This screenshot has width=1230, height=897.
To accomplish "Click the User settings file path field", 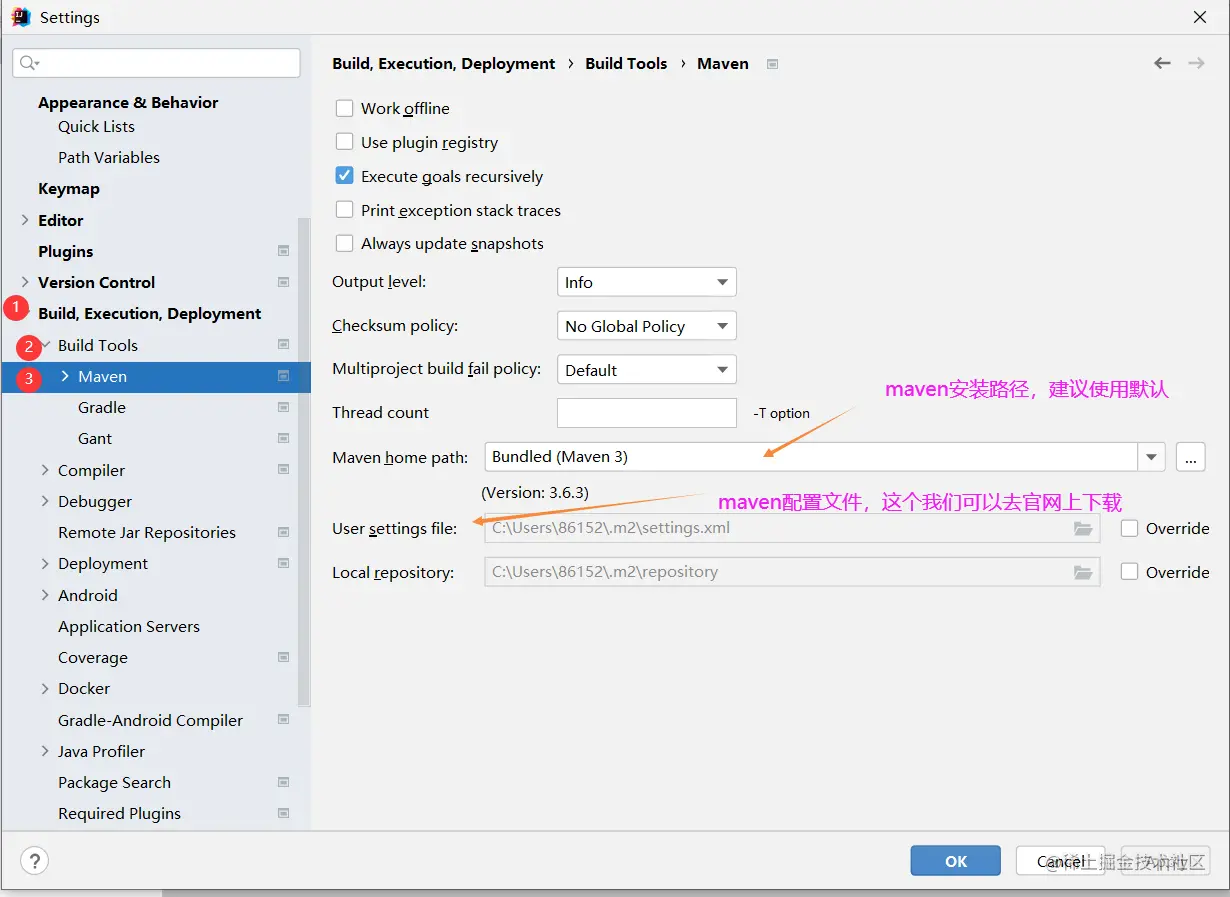I will click(792, 528).
